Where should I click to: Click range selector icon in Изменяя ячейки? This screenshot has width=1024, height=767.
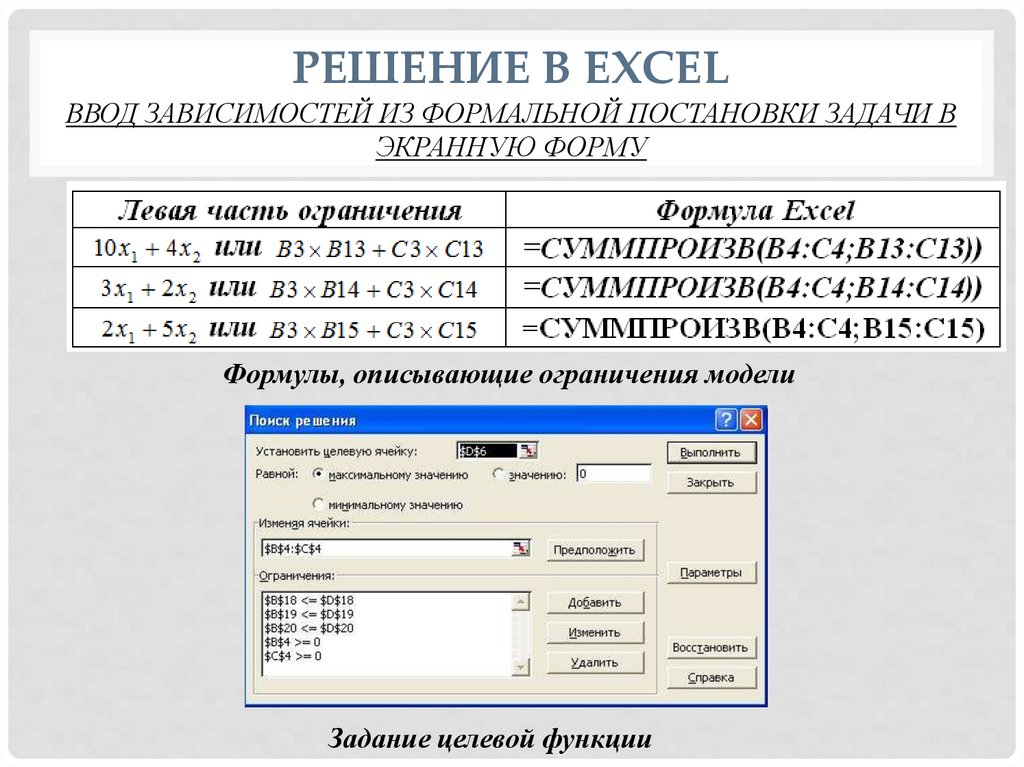point(520,549)
